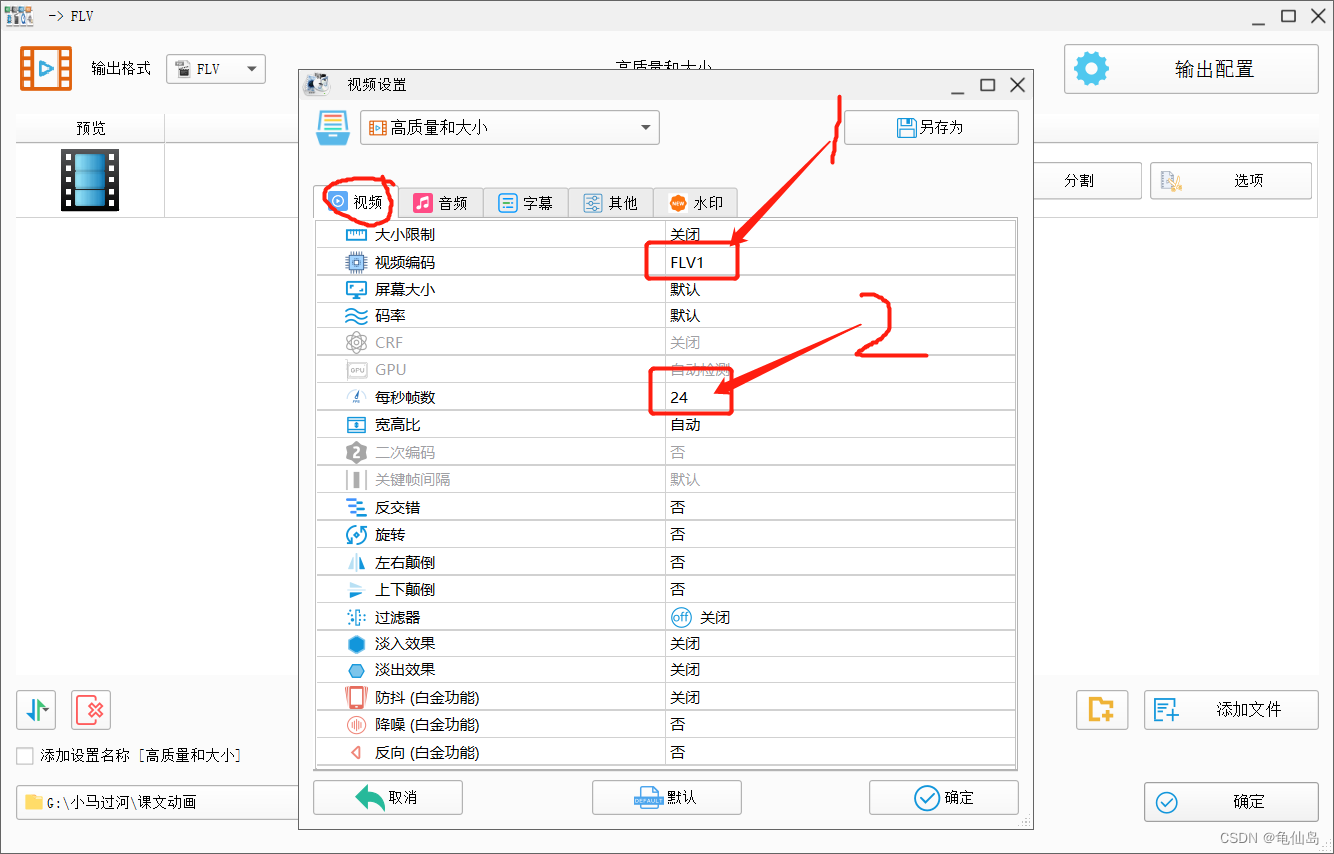
Task: Click the add folder icon beside 添加文件
Action: pyautogui.click(x=1101, y=709)
